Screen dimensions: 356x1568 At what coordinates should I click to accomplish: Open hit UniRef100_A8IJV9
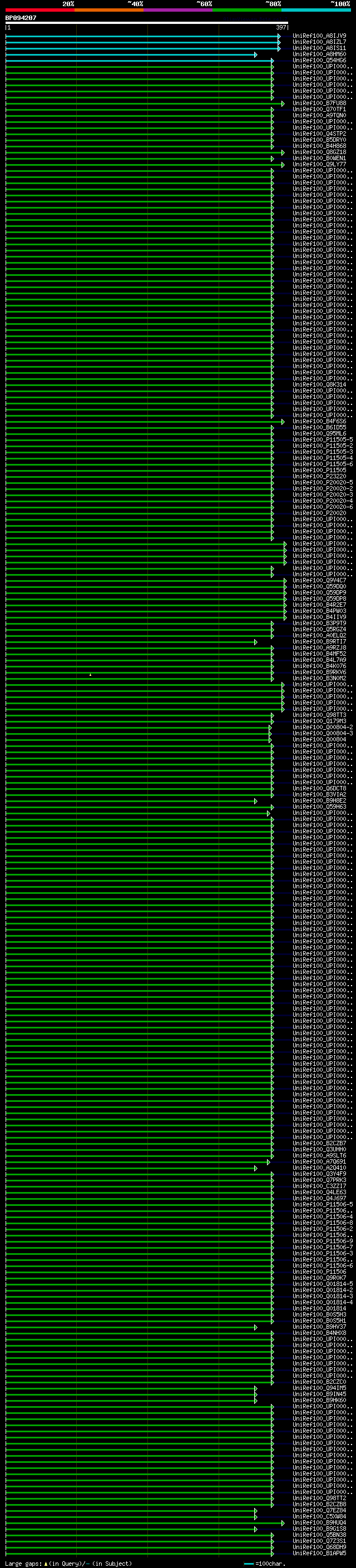[x=319, y=36]
